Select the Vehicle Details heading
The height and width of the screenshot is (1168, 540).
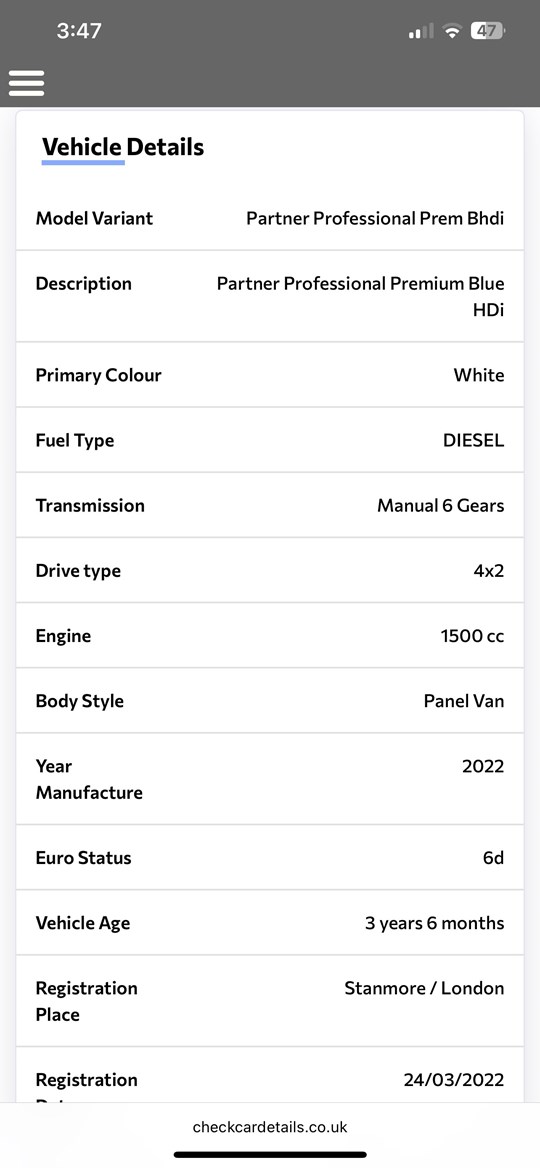coord(123,147)
